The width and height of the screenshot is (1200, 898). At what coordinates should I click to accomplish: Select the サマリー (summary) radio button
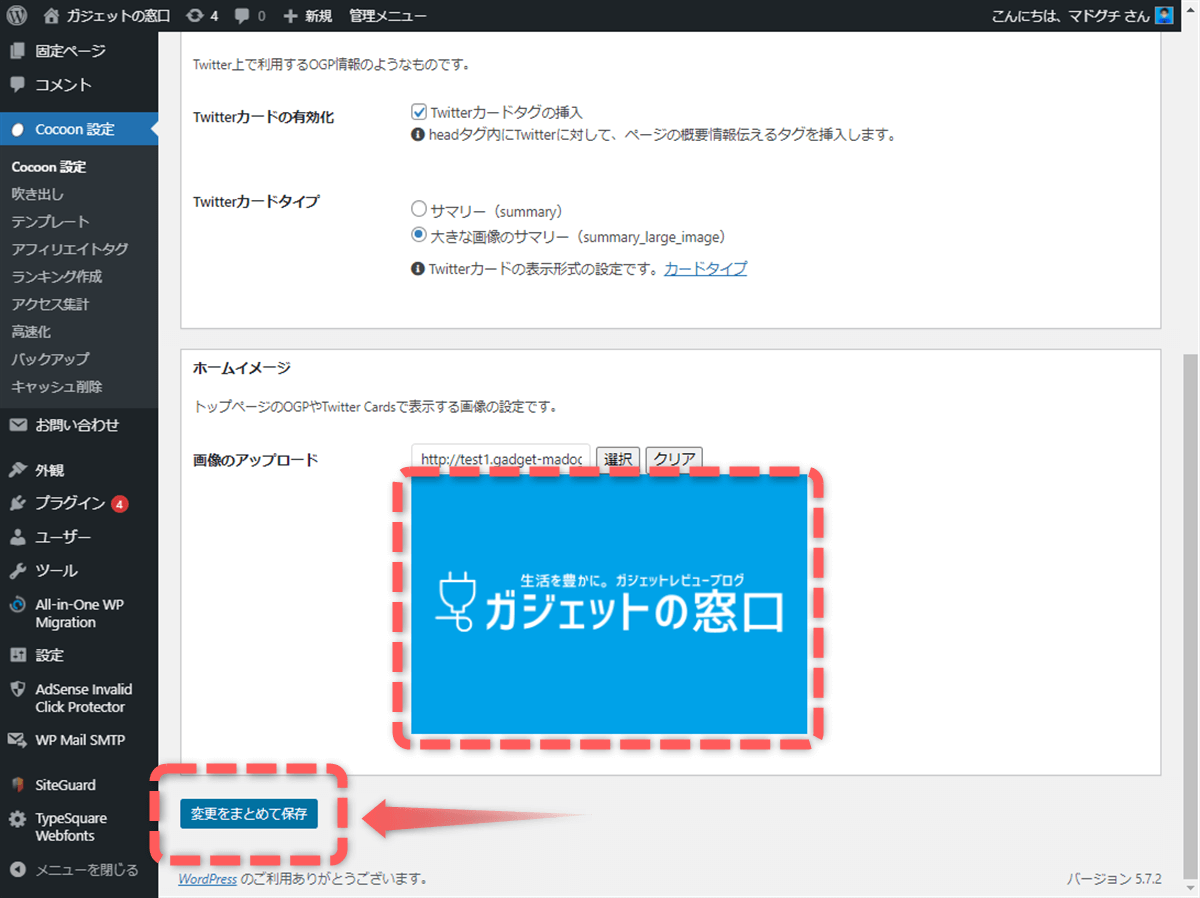click(419, 210)
